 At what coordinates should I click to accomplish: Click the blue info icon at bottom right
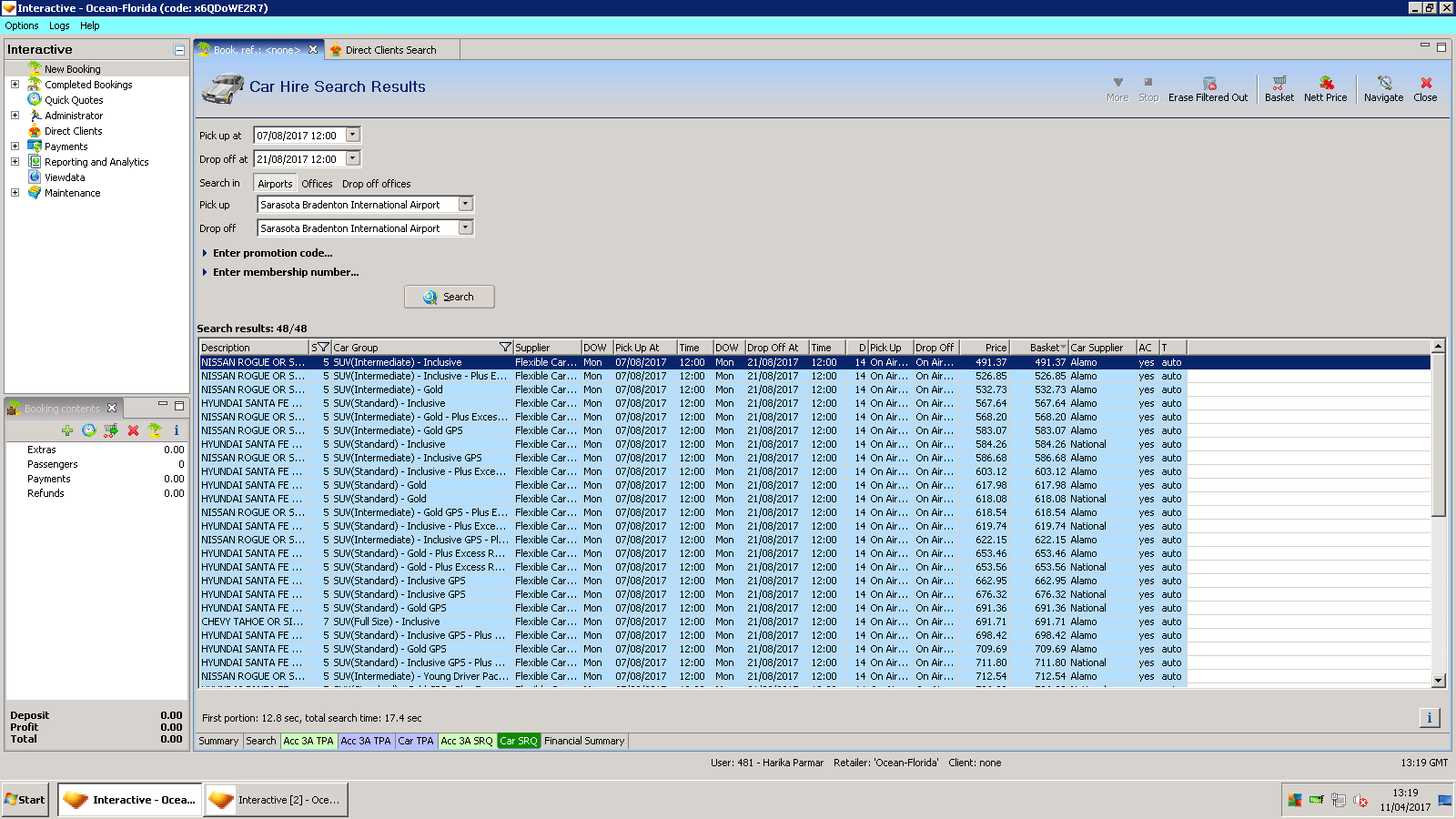tap(1429, 718)
